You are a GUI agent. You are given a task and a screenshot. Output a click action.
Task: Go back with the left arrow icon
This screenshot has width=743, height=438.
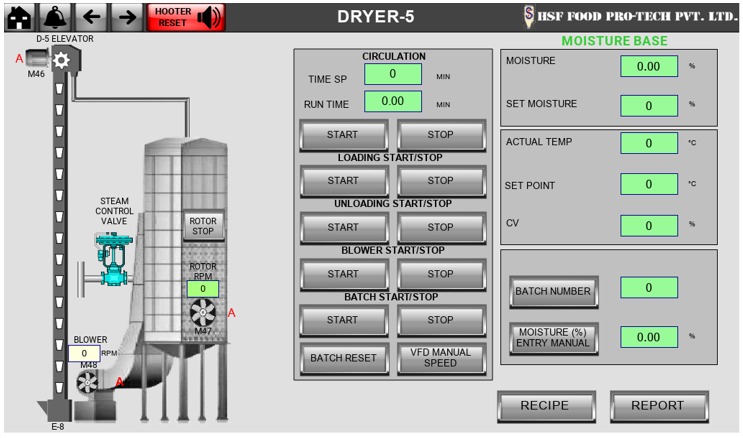point(91,17)
